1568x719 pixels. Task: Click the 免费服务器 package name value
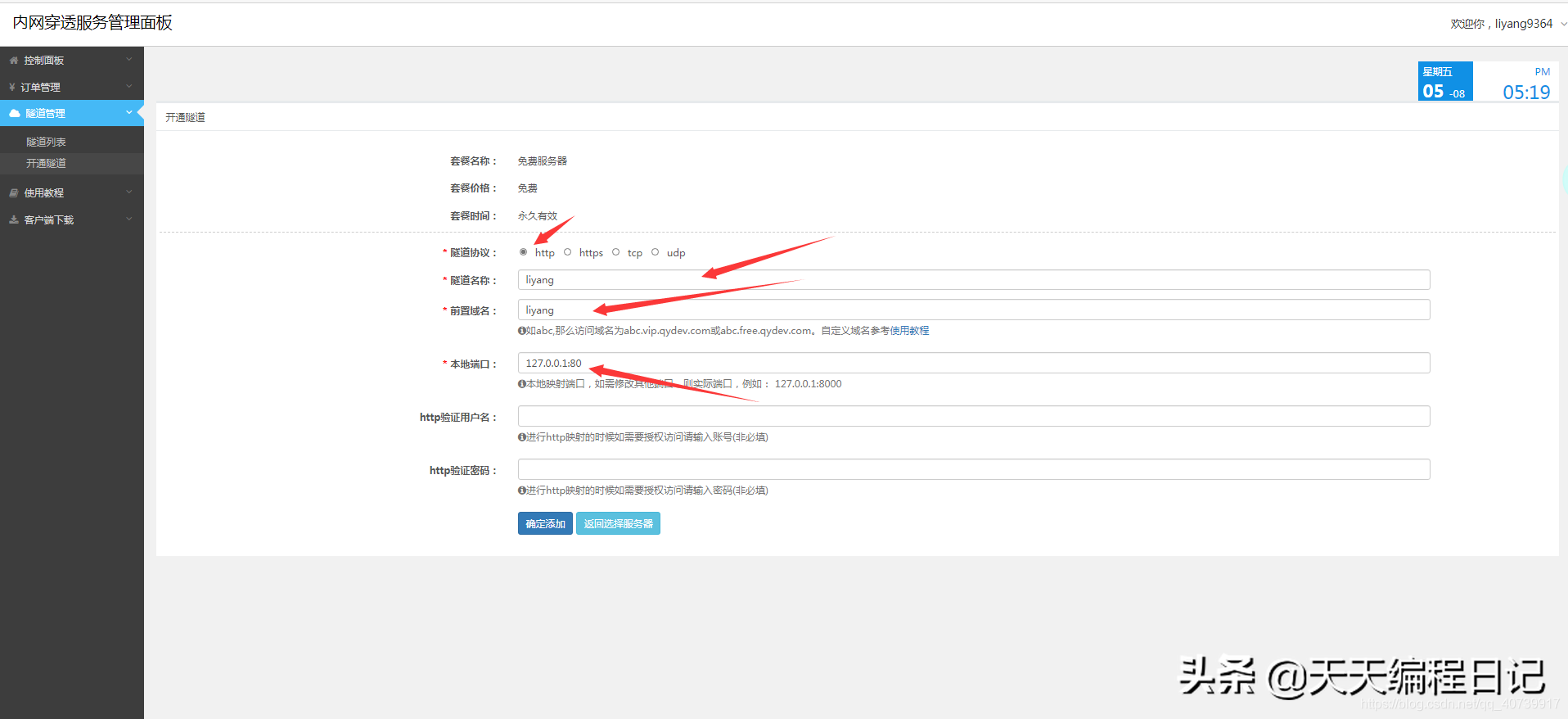(x=543, y=161)
